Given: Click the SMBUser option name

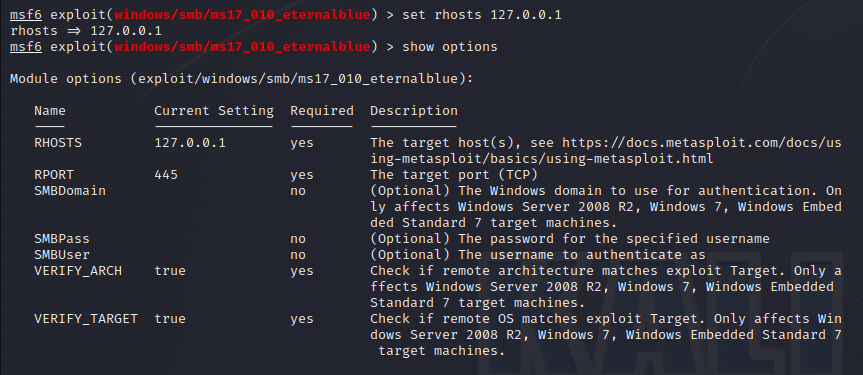Looking at the screenshot, I should pyautogui.click(x=62, y=255).
